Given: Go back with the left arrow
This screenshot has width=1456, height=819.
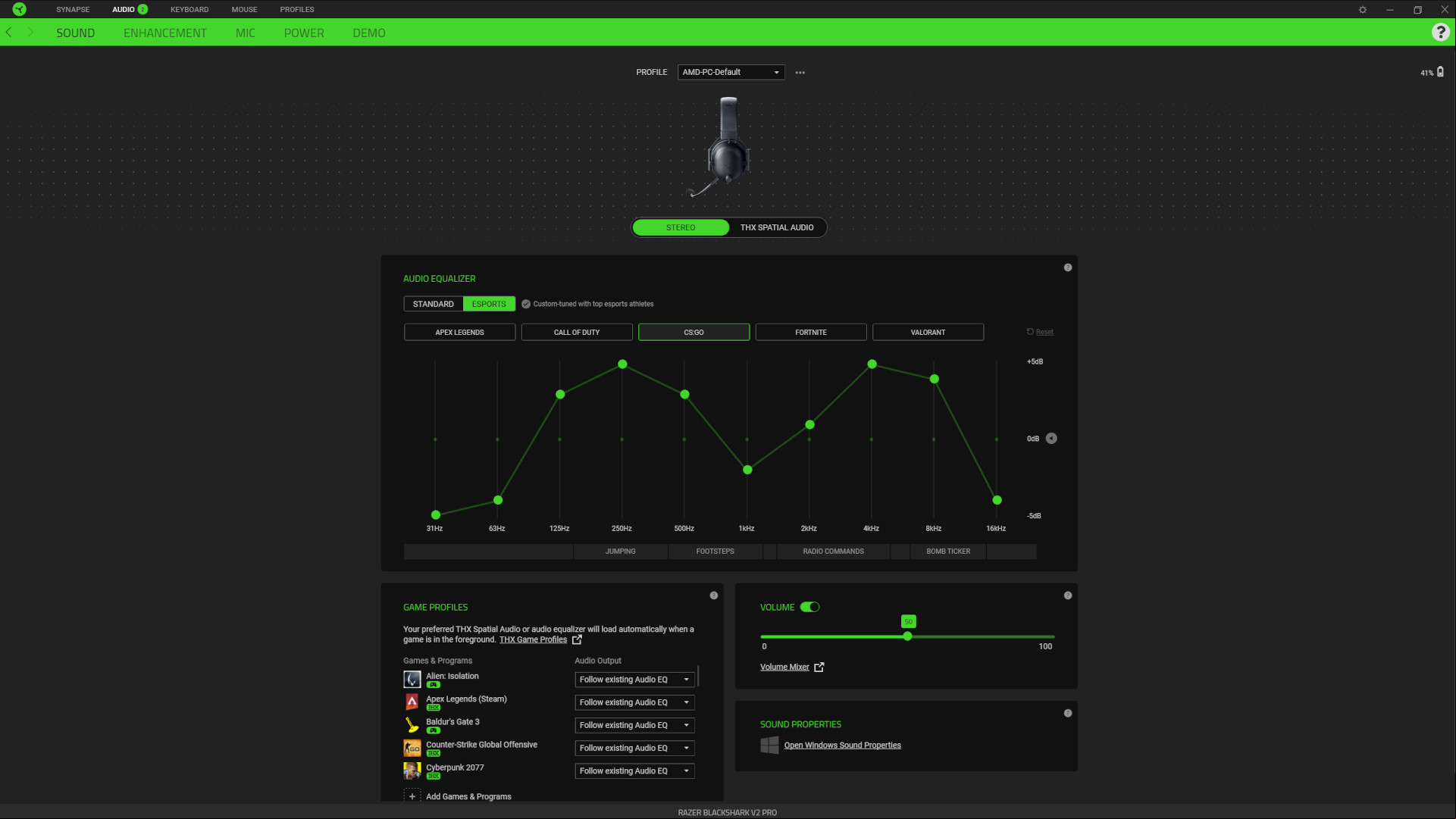Looking at the screenshot, I should (9, 33).
